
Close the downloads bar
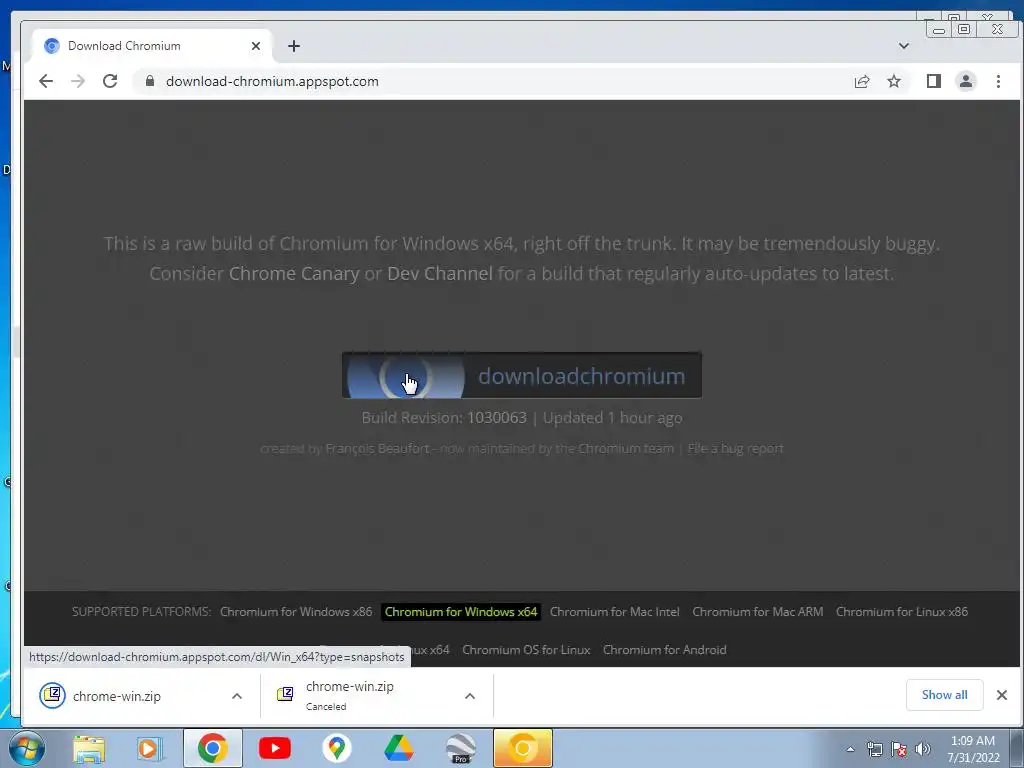(x=1002, y=695)
